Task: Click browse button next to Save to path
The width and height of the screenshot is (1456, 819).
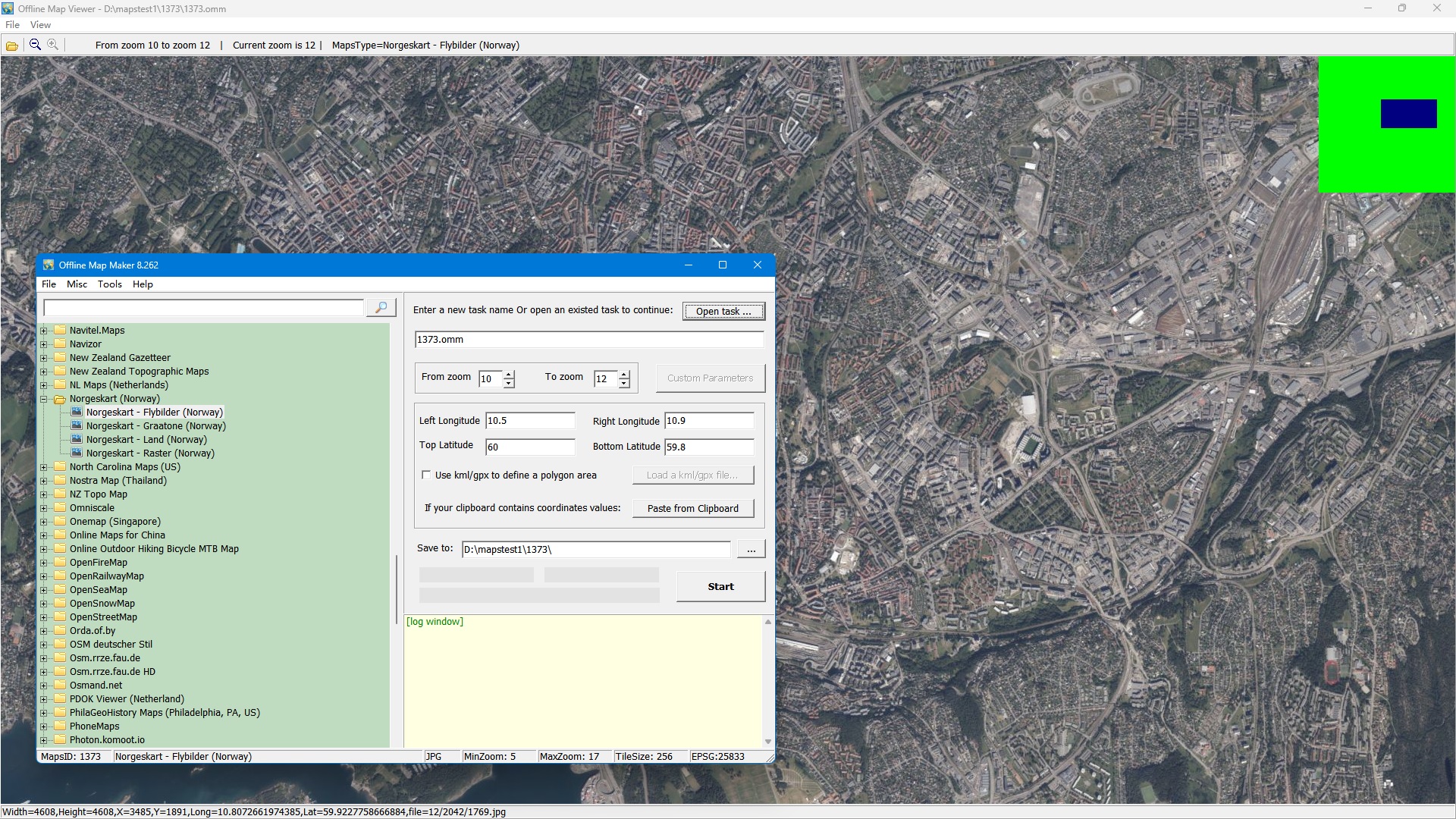Action: coord(751,549)
